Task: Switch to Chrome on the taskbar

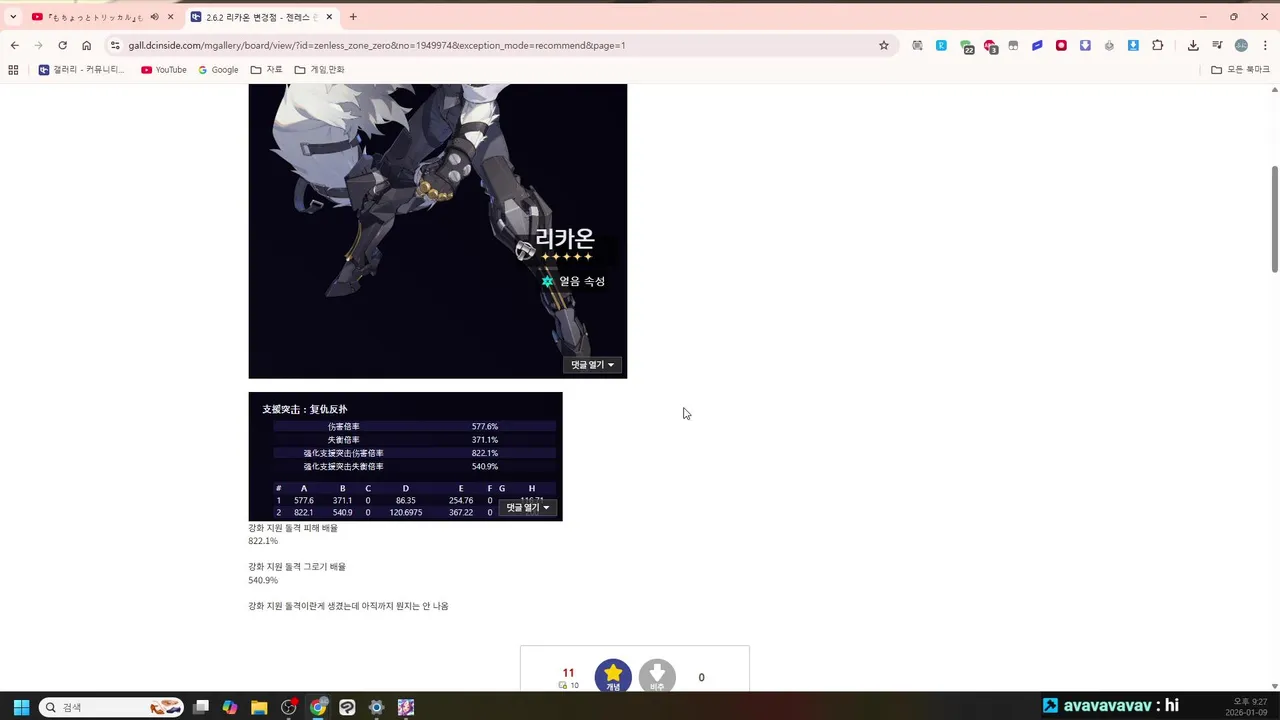Action: [318, 707]
